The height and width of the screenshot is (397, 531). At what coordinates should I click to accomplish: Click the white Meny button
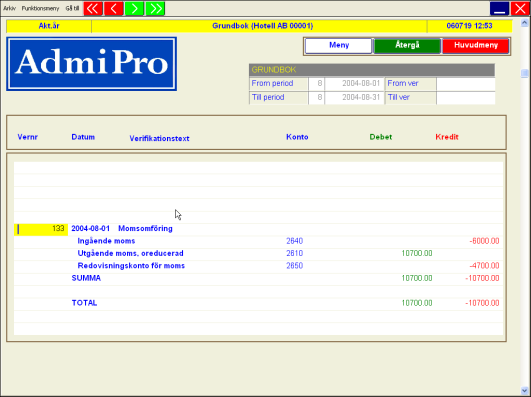338,46
